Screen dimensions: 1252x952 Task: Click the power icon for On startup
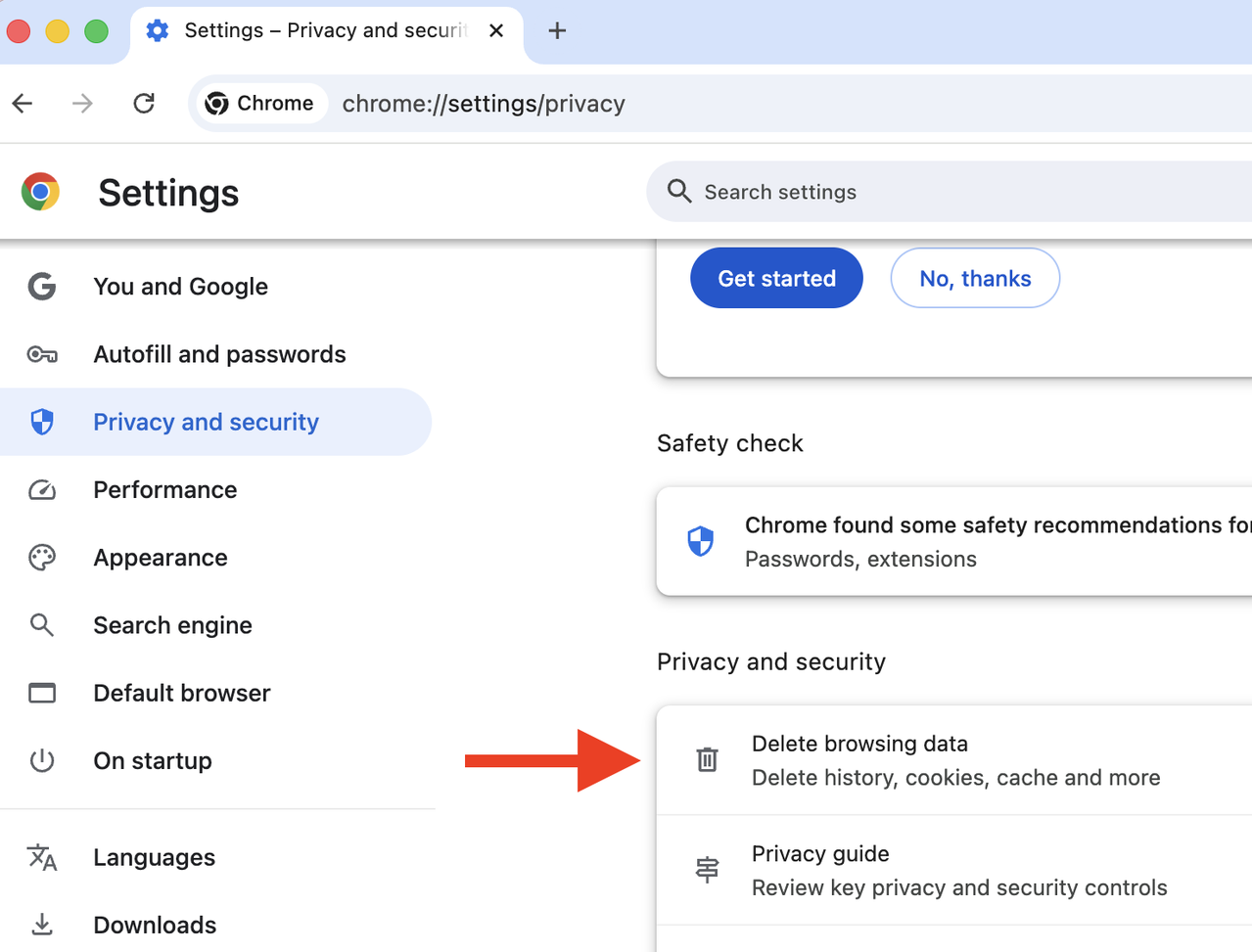(x=42, y=760)
